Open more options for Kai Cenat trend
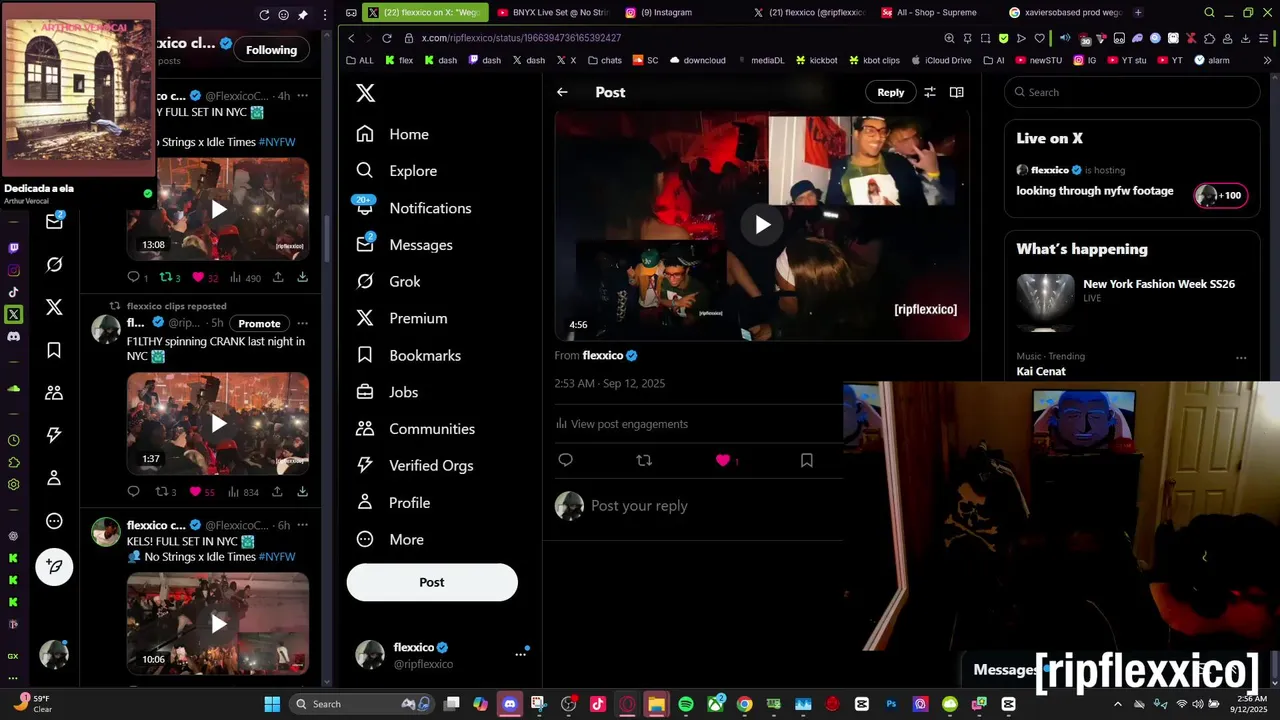Image resolution: width=1280 pixels, height=720 pixels. (x=1241, y=358)
